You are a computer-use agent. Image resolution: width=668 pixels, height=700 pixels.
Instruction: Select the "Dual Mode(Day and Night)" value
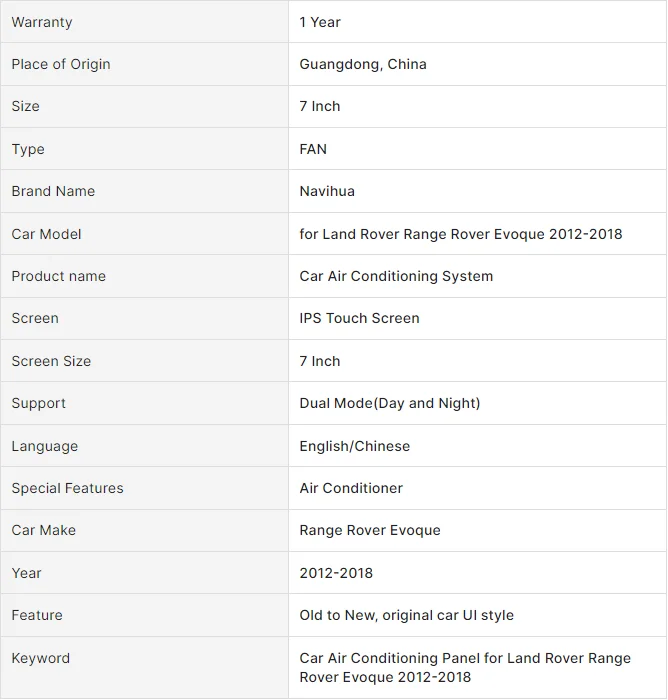[x=389, y=403]
